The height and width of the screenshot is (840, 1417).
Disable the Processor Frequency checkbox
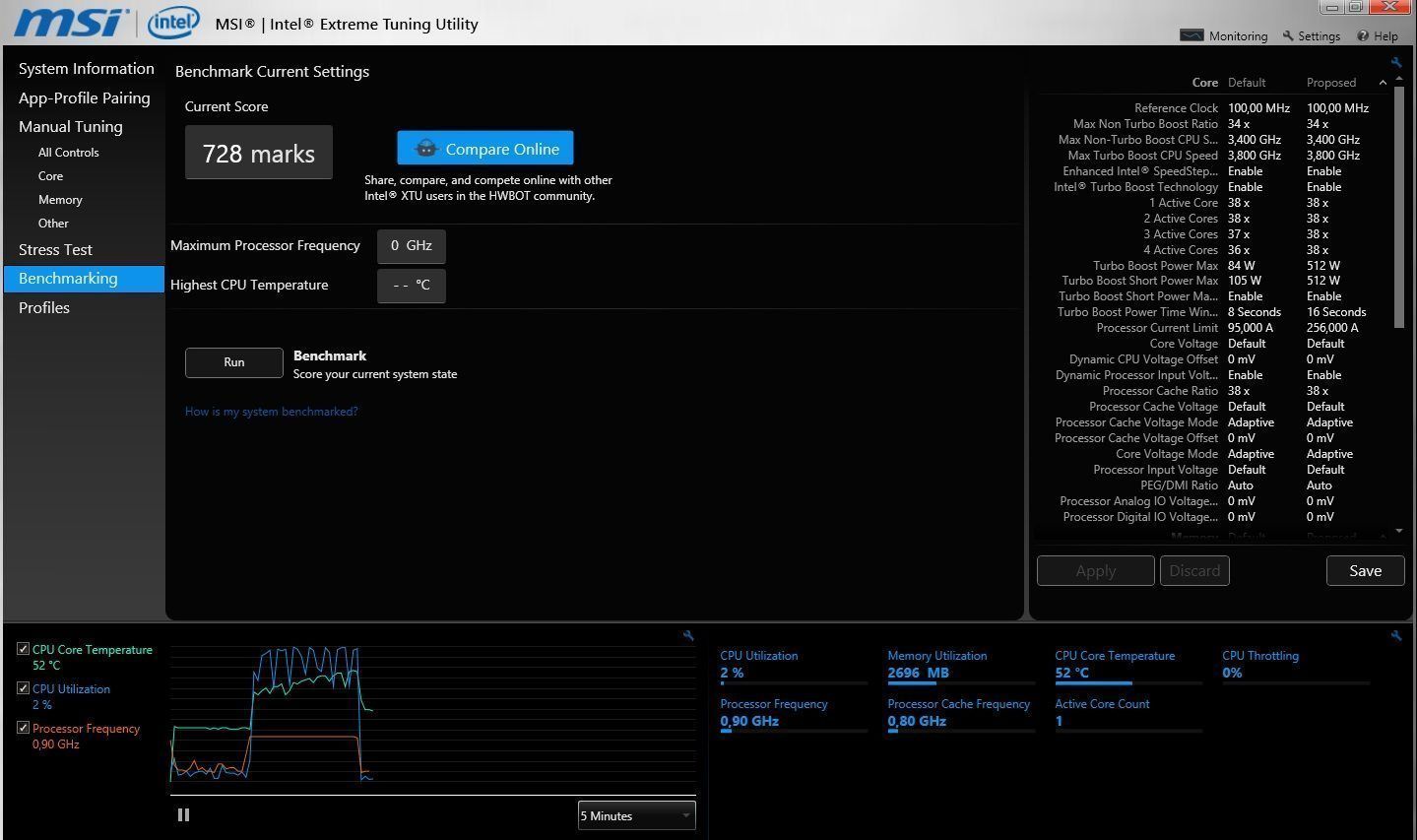point(23,728)
